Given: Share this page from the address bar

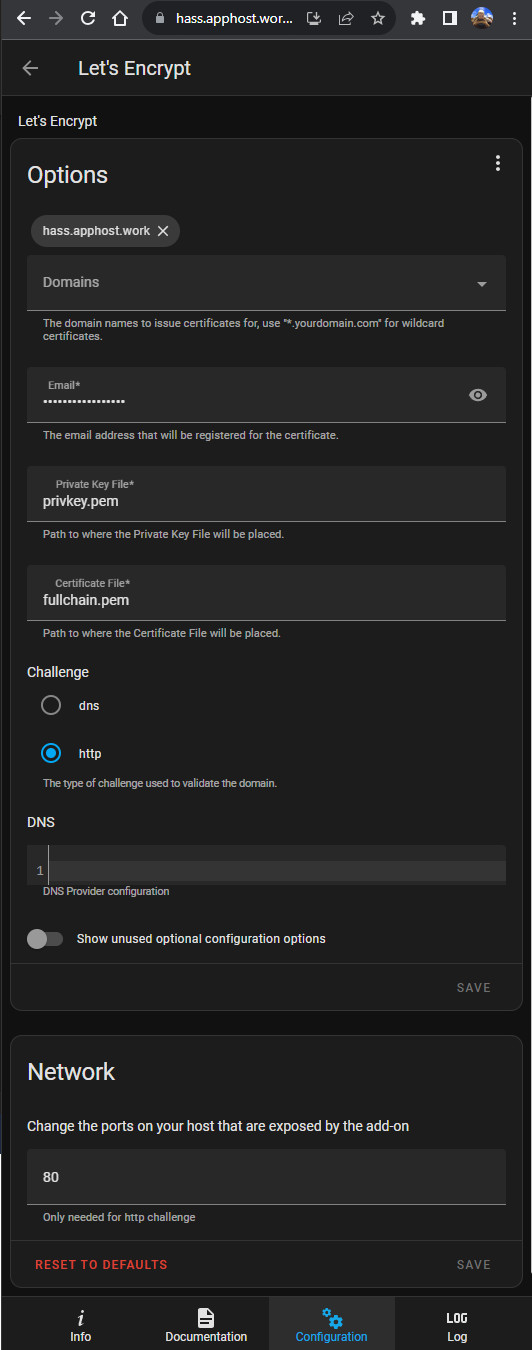Looking at the screenshot, I should 346,18.
